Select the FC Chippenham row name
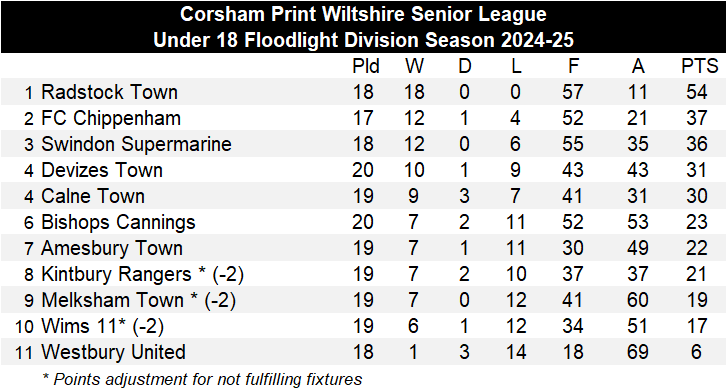726x391 pixels. click(111, 118)
